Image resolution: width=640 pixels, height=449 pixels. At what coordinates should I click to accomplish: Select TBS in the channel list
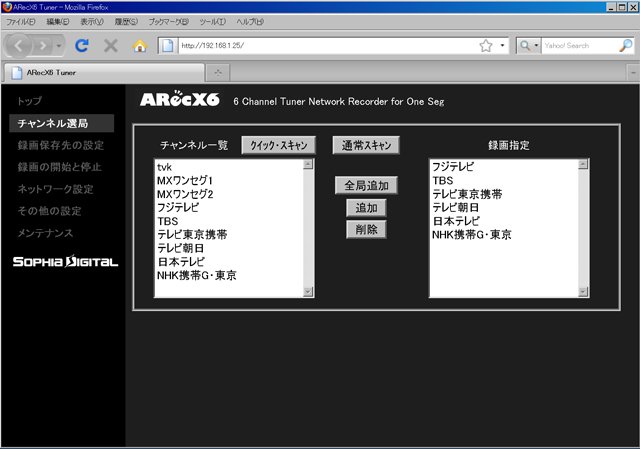tap(229, 221)
